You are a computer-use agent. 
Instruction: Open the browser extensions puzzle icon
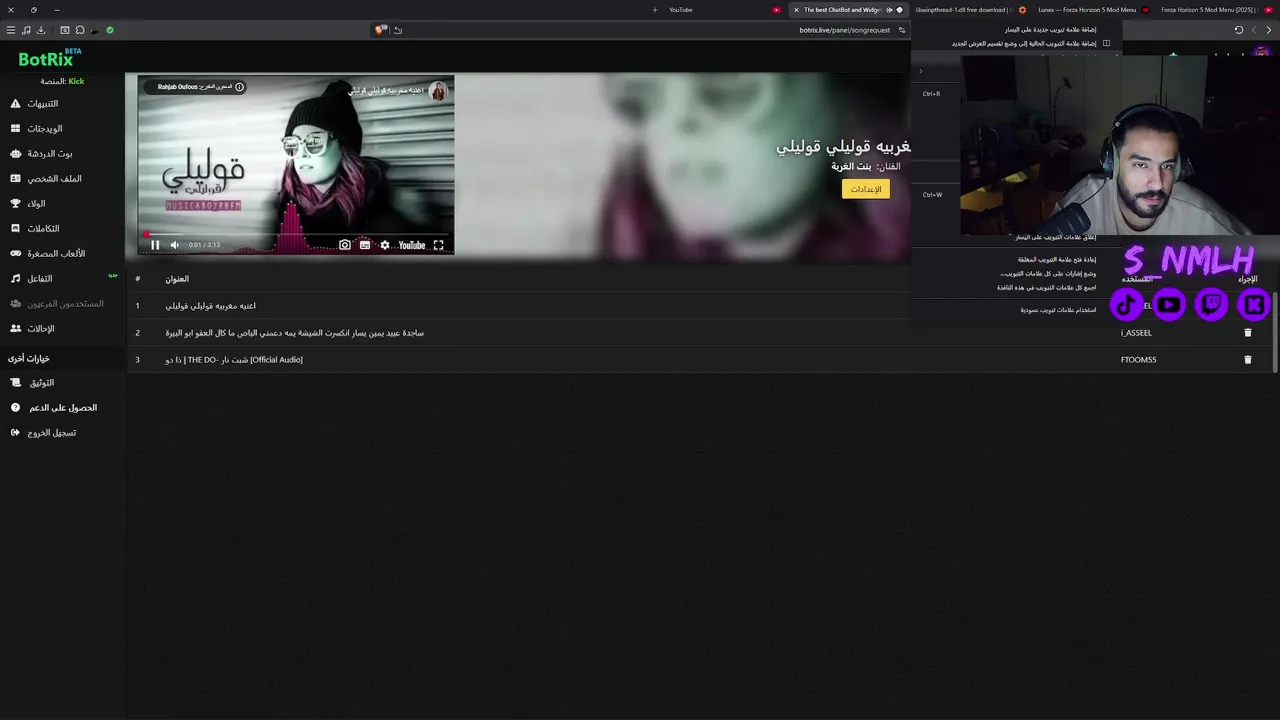[80, 30]
